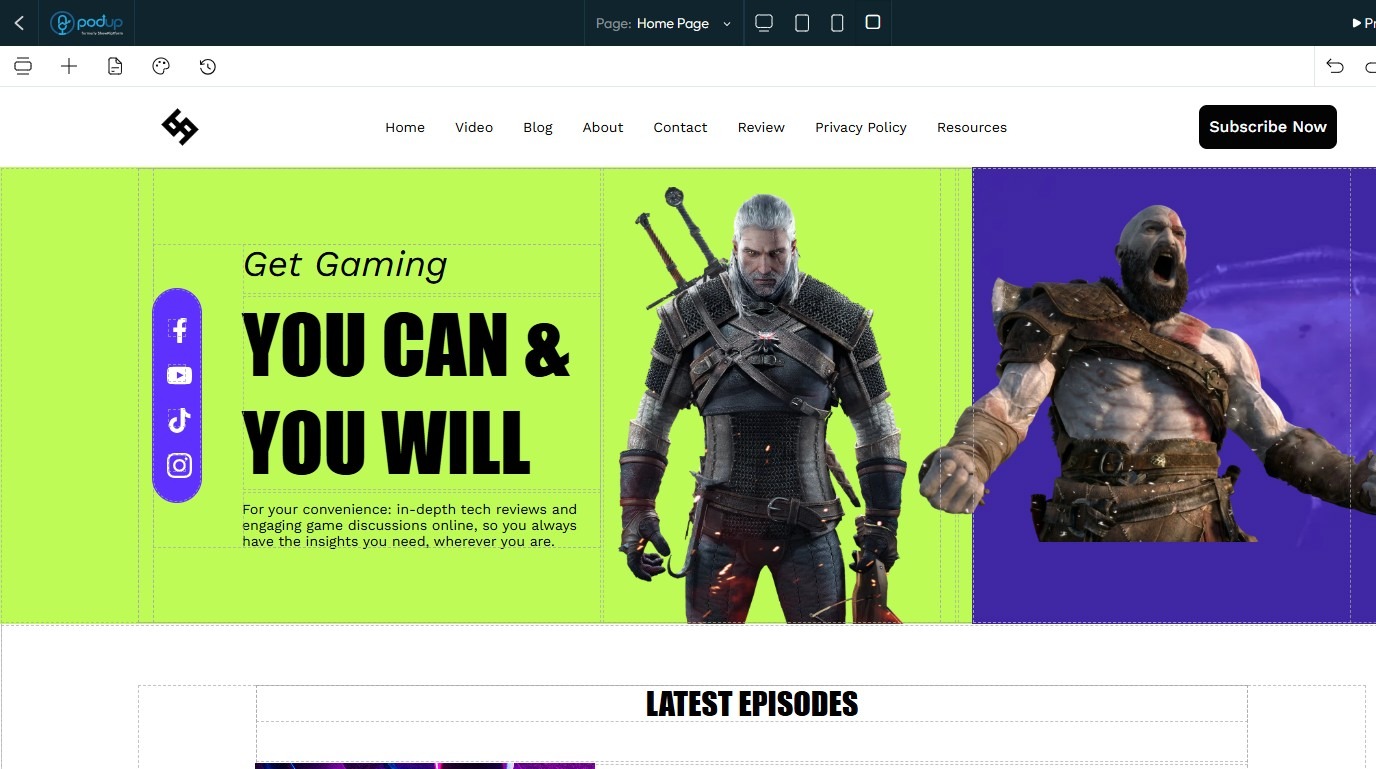Click the Instagram social icon
The width and height of the screenshot is (1376, 769).
pyautogui.click(x=179, y=465)
